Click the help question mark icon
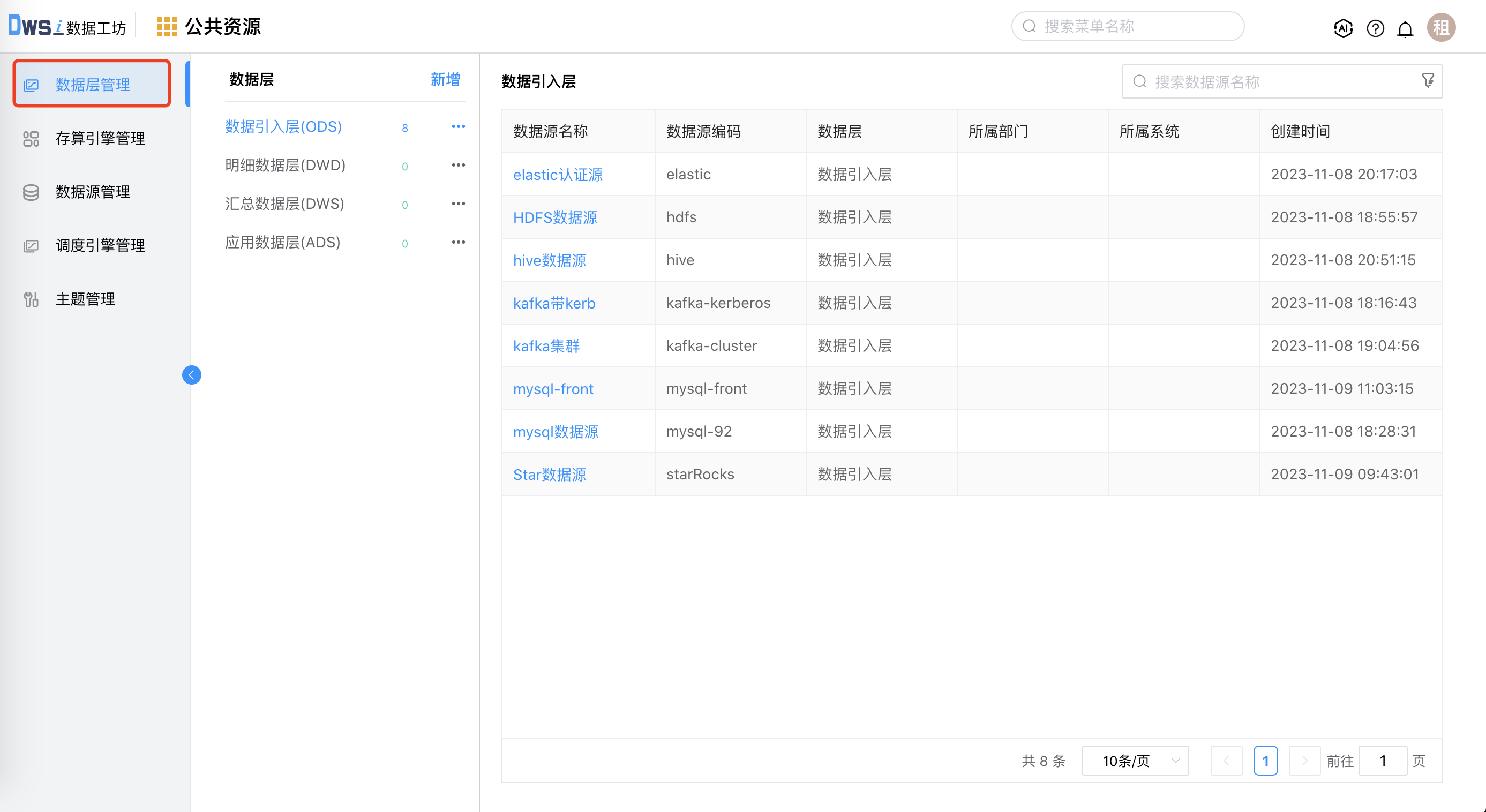This screenshot has height=812, width=1486. coord(1375,28)
